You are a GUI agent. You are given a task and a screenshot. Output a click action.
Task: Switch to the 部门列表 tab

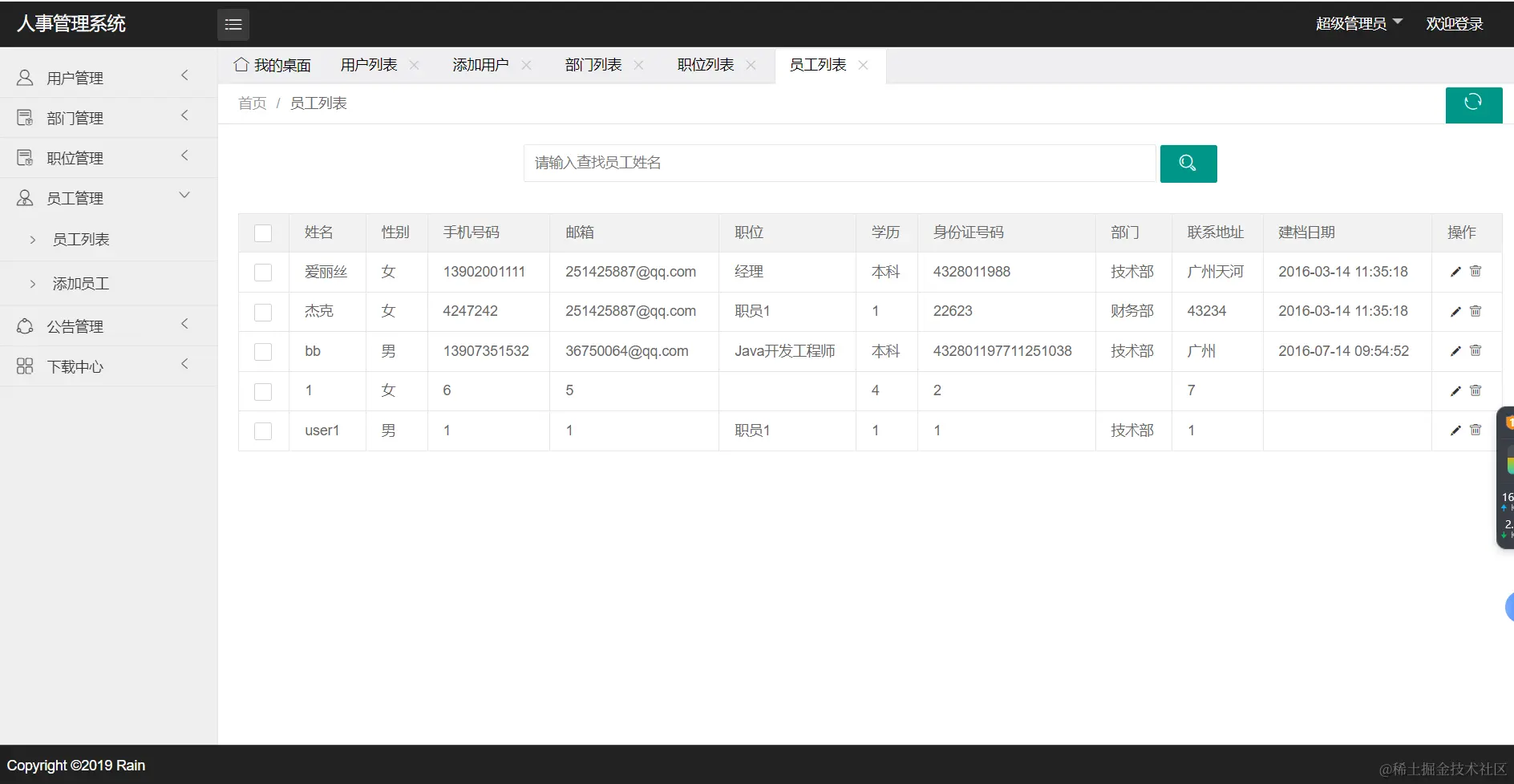593,65
